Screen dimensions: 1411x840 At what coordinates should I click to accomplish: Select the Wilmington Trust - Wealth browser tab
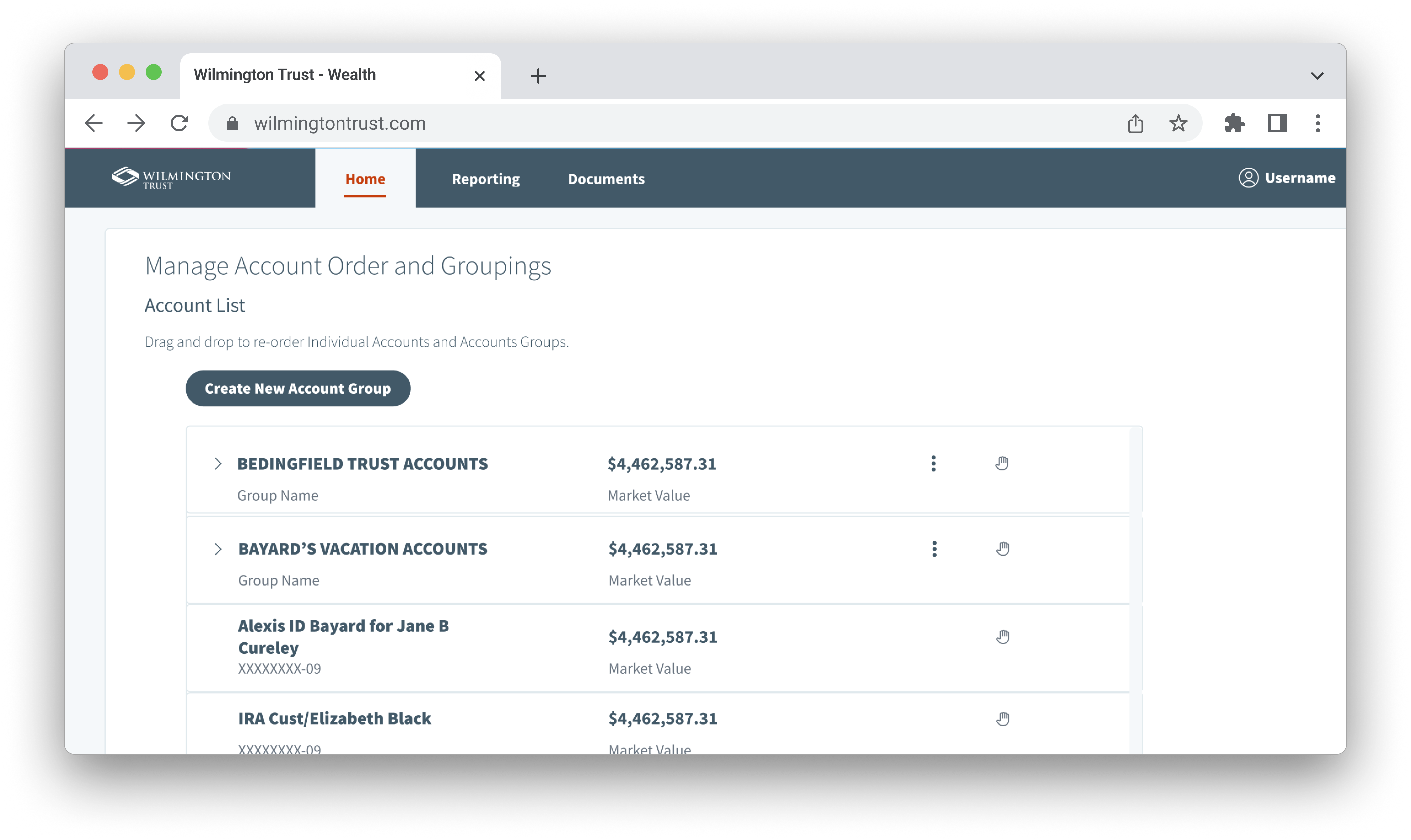(340, 76)
